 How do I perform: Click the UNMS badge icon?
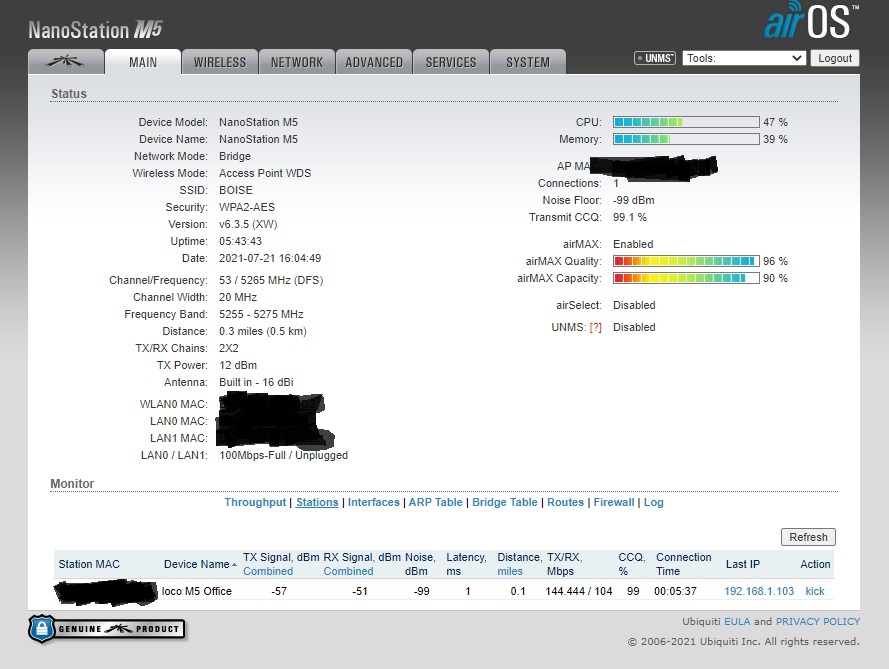tap(655, 58)
